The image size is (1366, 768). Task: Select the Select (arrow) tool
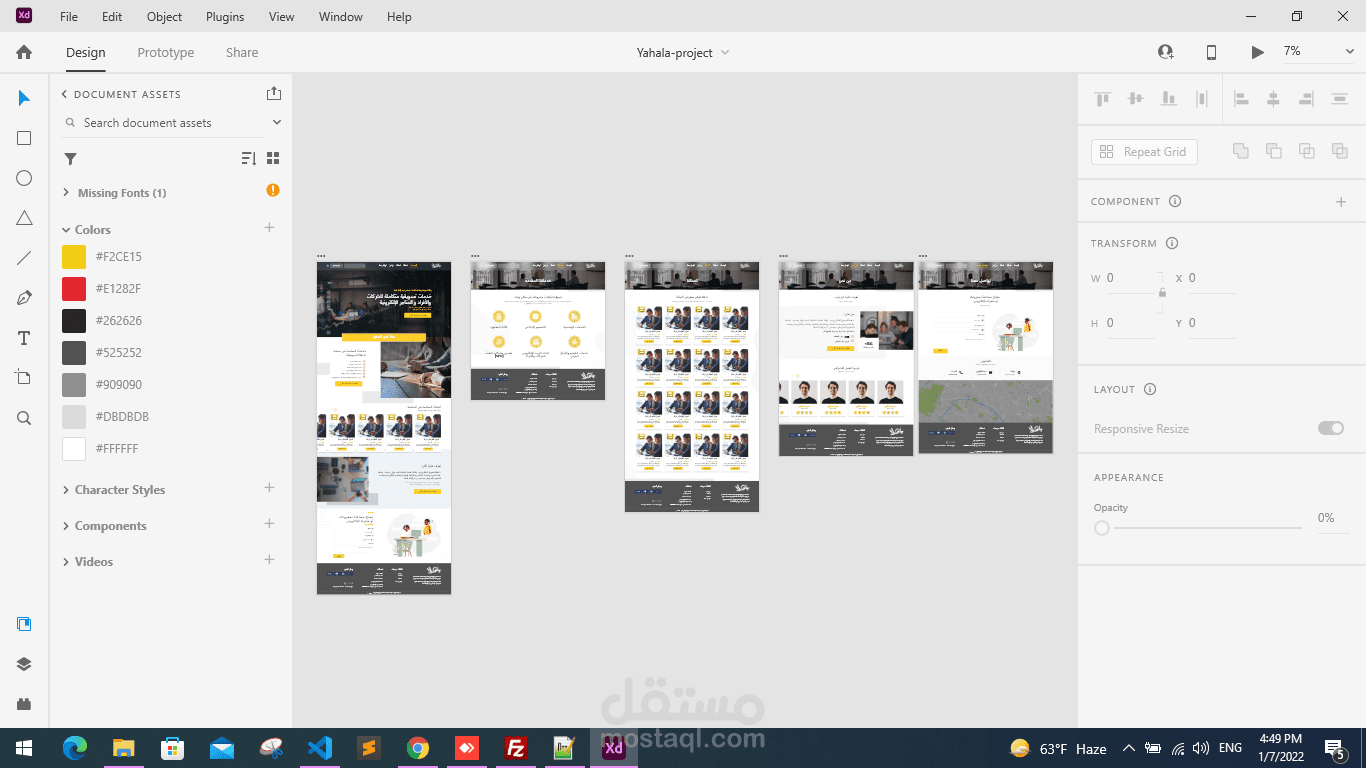(24, 98)
